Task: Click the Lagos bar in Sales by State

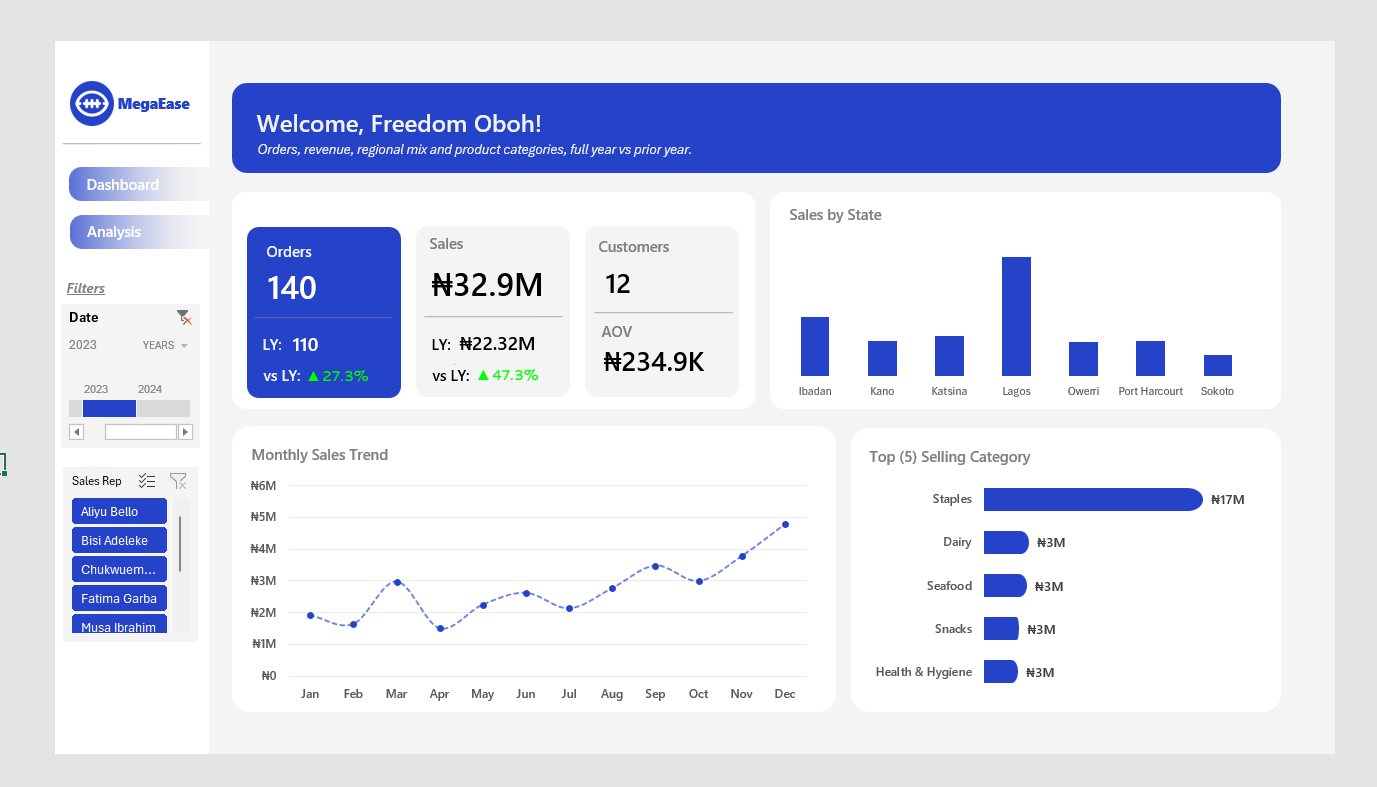Action: pyautogui.click(x=1016, y=316)
